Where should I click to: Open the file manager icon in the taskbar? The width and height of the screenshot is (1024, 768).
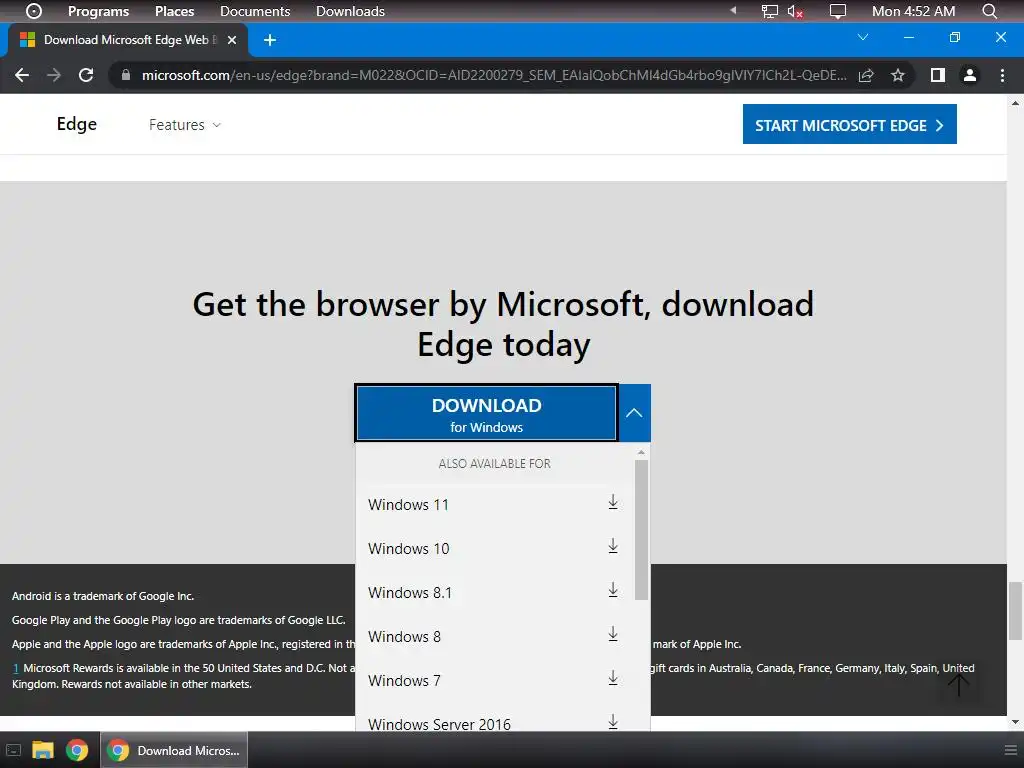43,750
